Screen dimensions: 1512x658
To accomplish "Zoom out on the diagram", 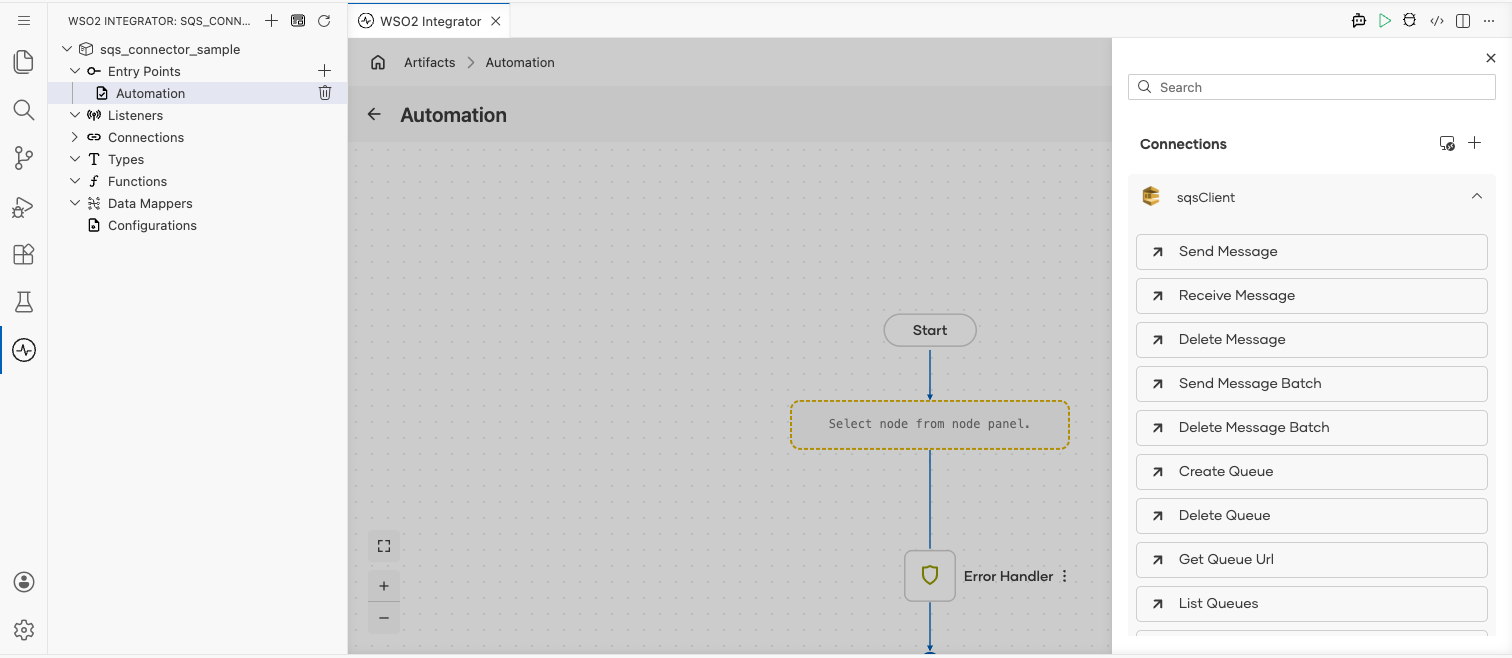I will [x=384, y=618].
